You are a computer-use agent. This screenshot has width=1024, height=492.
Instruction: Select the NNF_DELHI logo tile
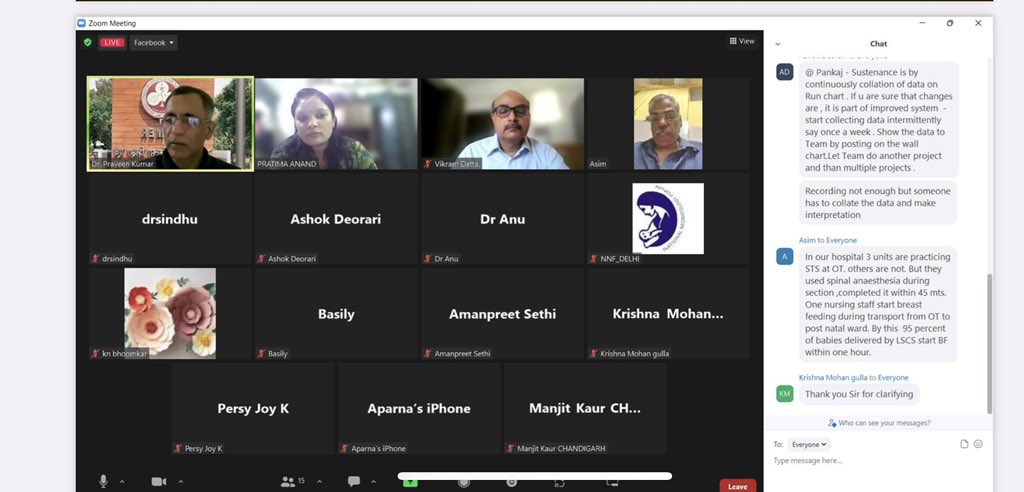(668, 218)
